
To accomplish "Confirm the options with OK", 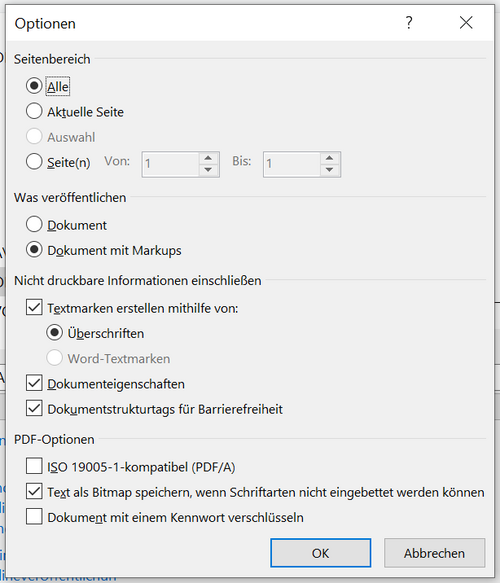I will 320,553.
